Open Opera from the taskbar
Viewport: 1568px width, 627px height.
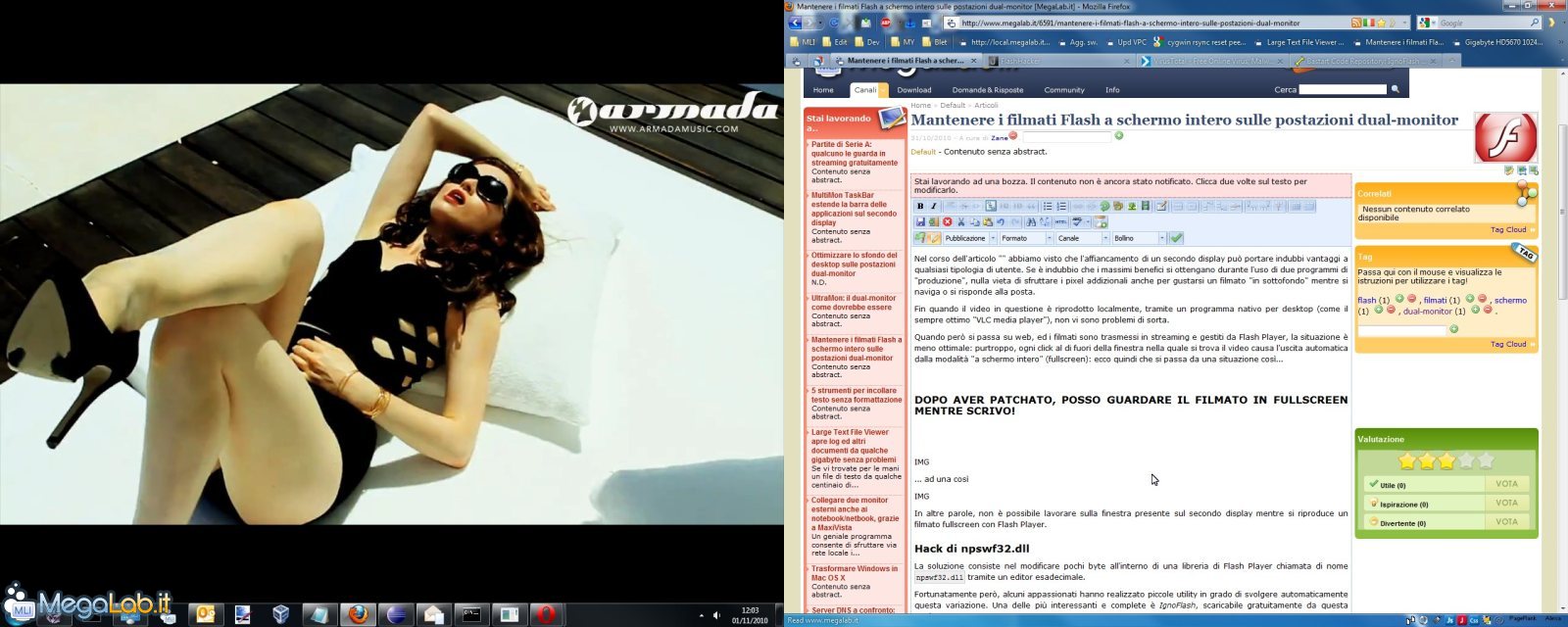(547, 614)
